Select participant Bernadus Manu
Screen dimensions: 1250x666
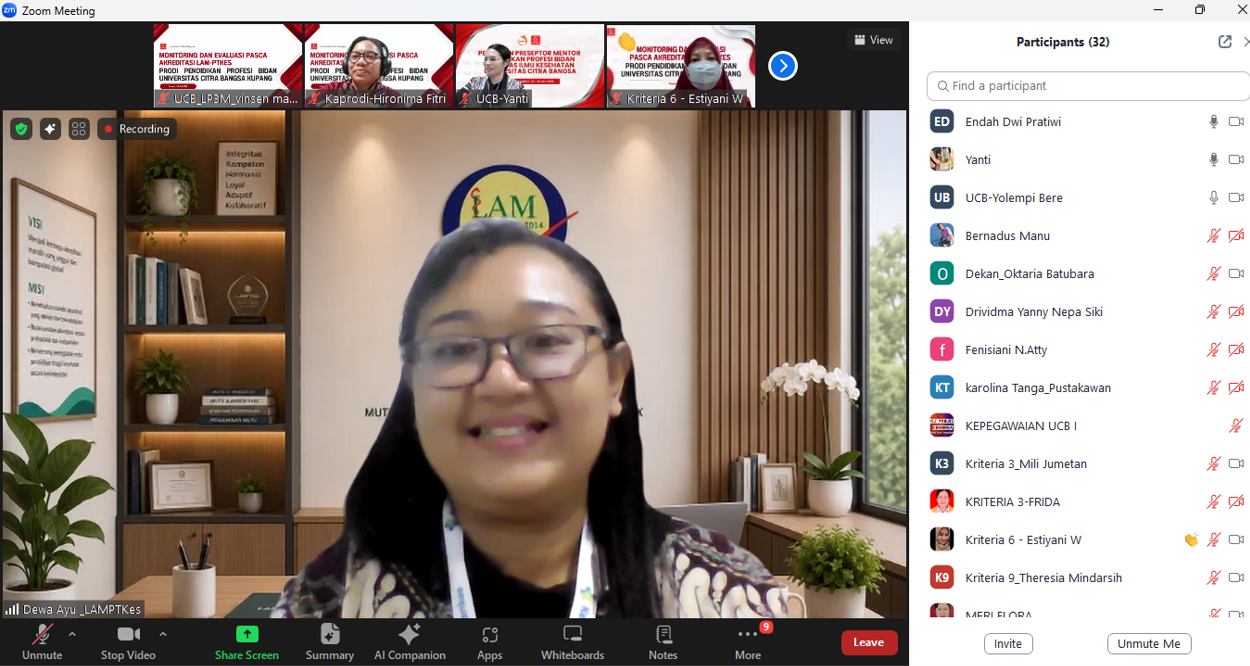coord(1088,236)
